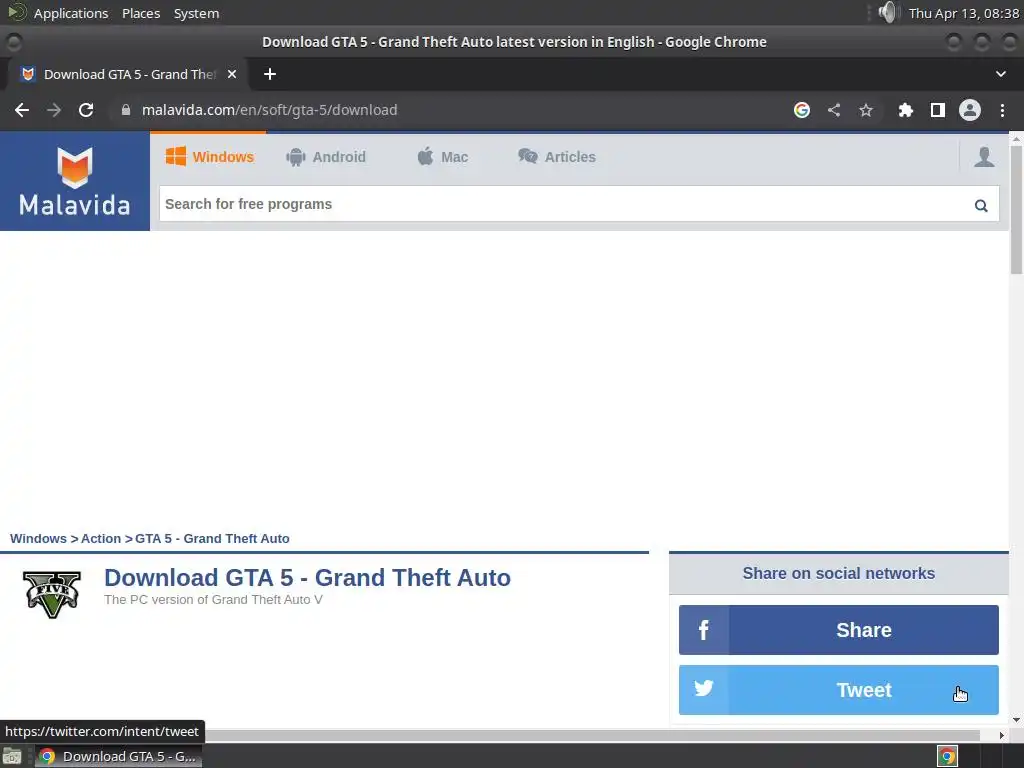
Task: Click the volume speaker icon
Action: tap(888, 12)
